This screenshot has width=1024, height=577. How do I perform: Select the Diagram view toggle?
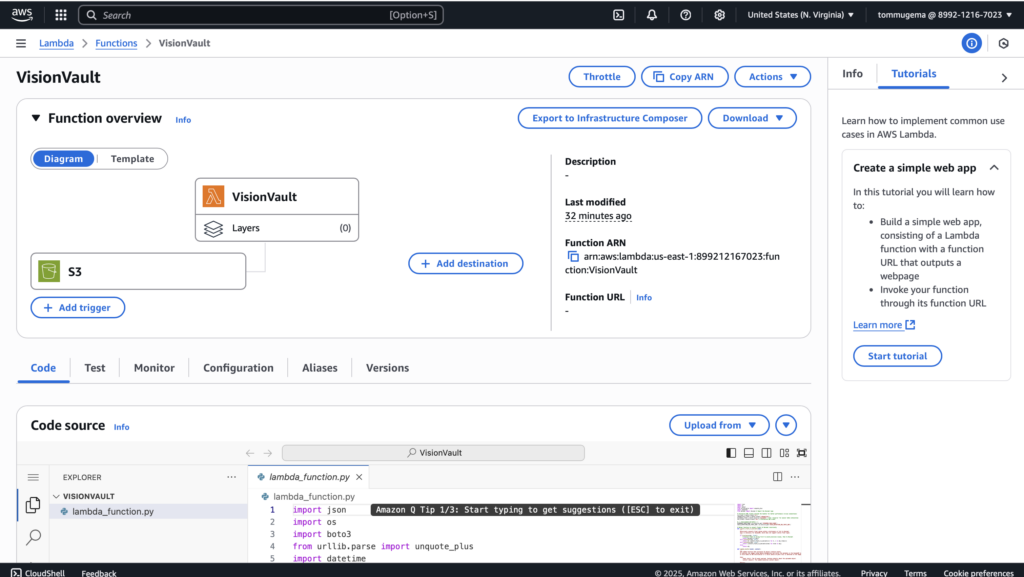point(64,159)
